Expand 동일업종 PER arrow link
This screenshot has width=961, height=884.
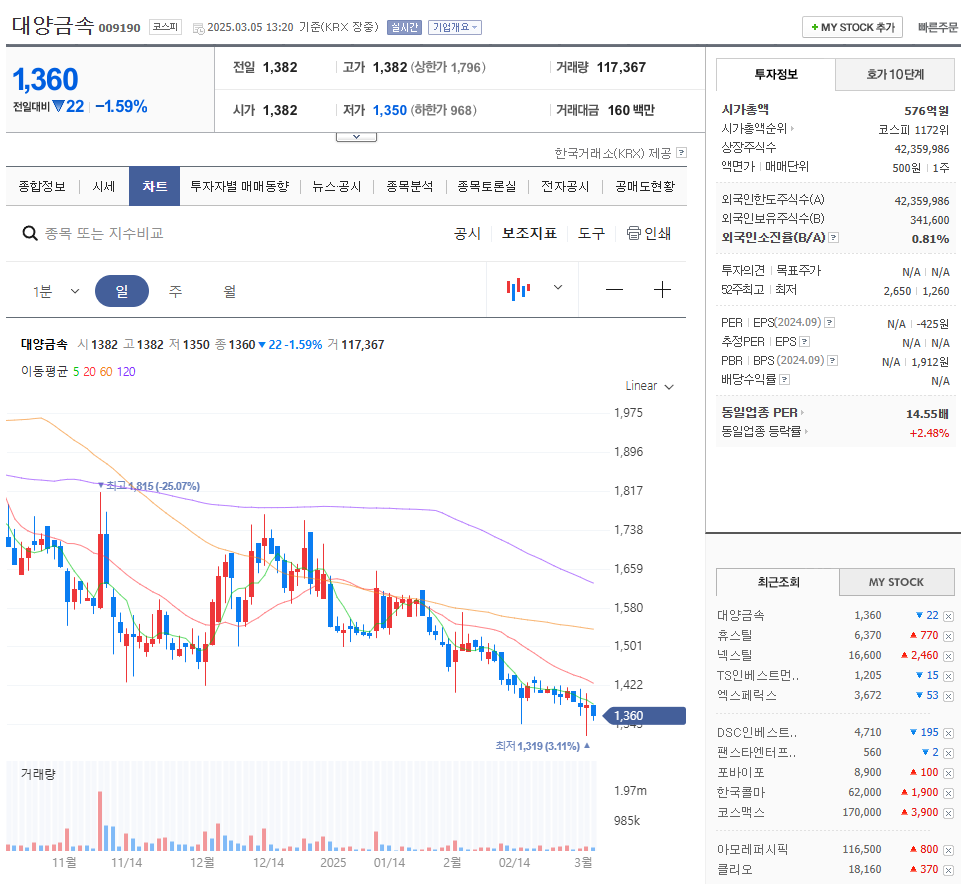point(762,413)
